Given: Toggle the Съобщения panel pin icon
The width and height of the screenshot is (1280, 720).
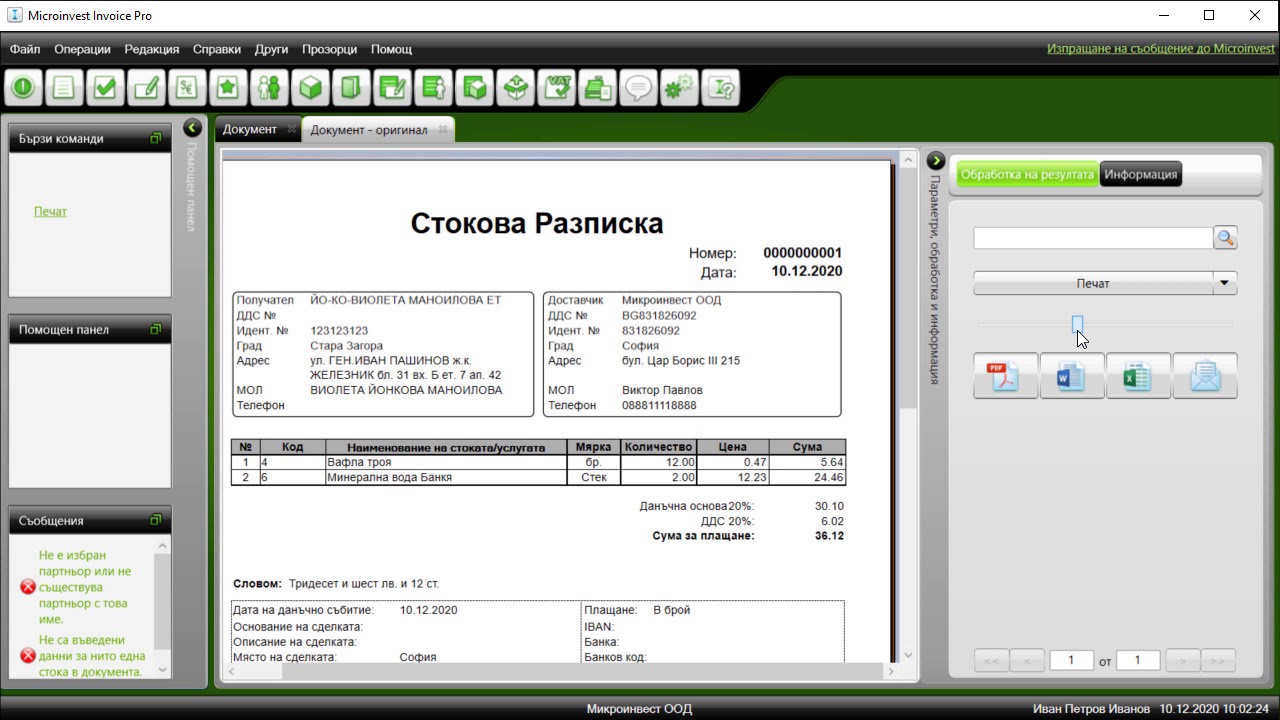Looking at the screenshot, I should click(156, 520).
